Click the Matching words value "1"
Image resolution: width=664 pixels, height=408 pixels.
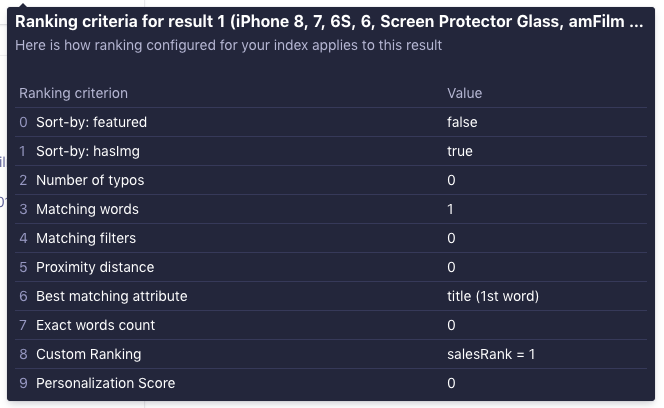451,209
